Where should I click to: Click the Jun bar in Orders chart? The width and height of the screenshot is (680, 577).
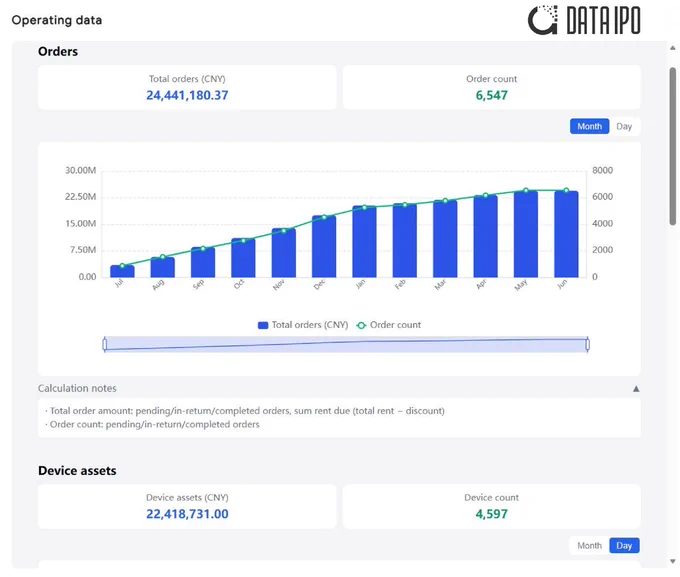[x=566, y=234]
